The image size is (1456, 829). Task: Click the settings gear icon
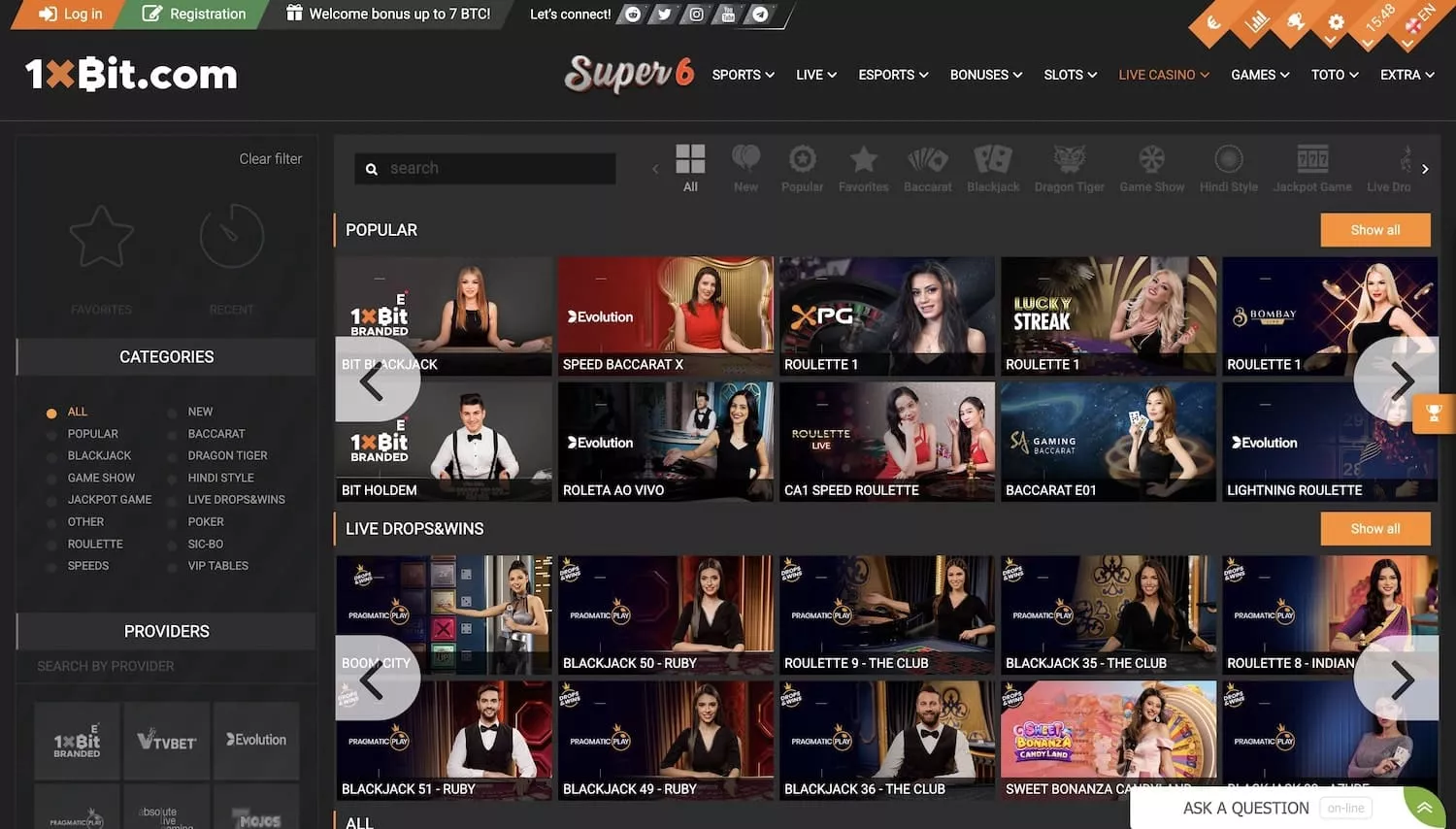coord(1336,22)
